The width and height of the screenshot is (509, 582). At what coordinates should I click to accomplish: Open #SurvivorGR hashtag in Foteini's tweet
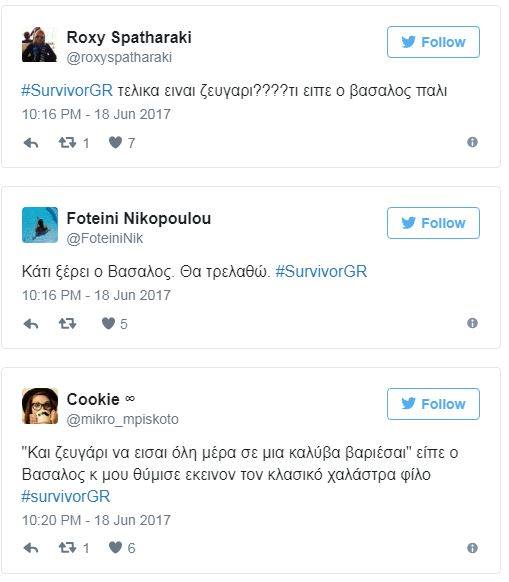(321, 272)
